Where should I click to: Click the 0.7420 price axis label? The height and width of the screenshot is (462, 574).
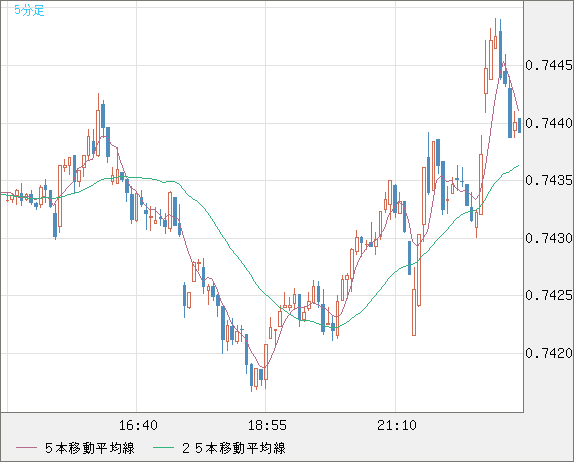coord(549,353)
